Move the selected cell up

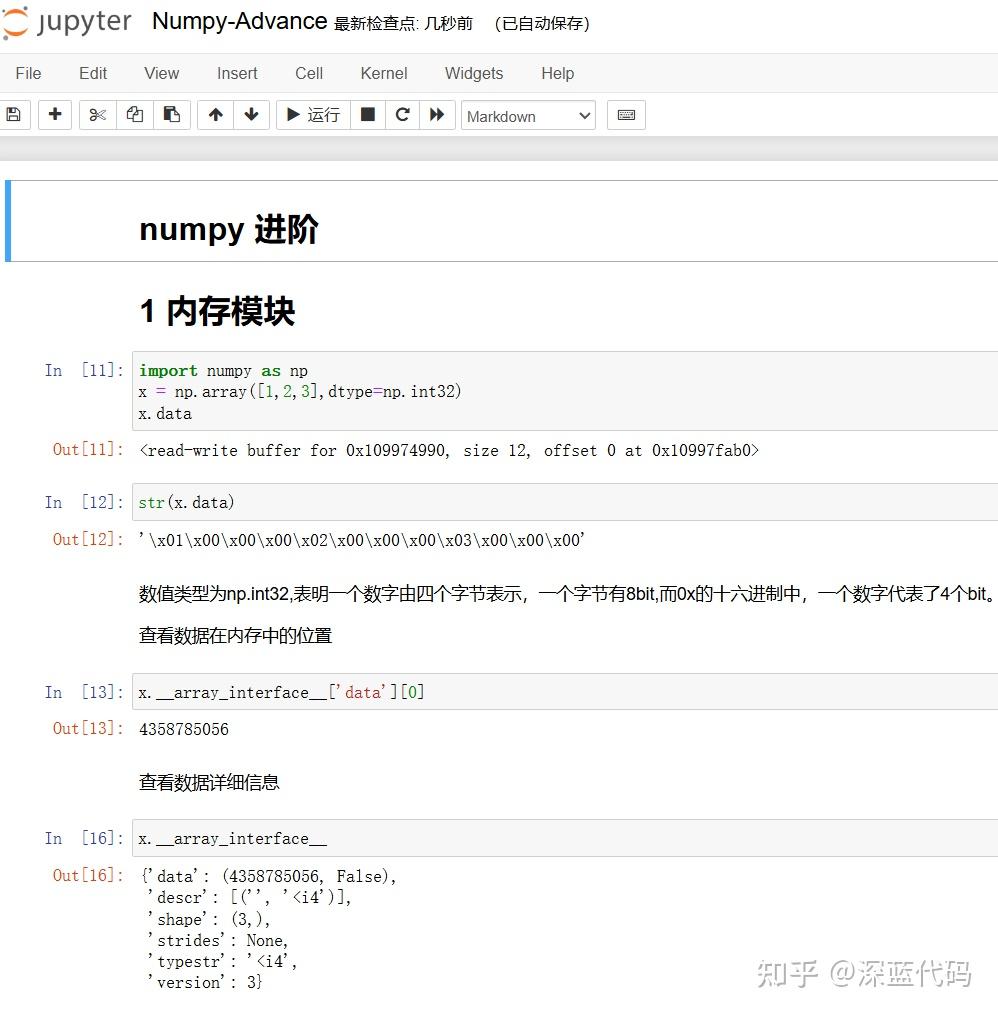pyautogui.click(x=214, y=114)
